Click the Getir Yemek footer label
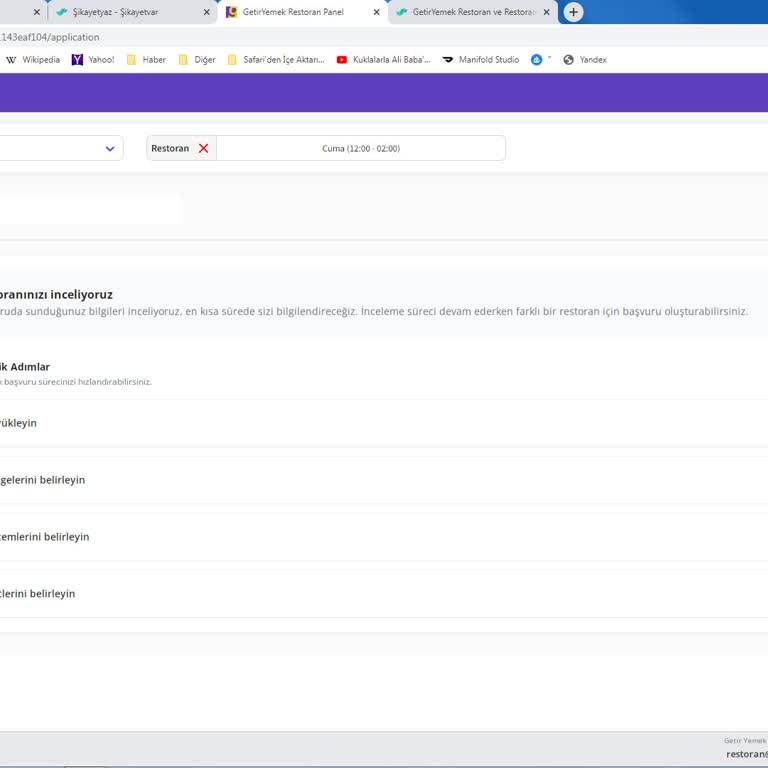This screenshot has width=768, height=768. [x=745, y=741]
